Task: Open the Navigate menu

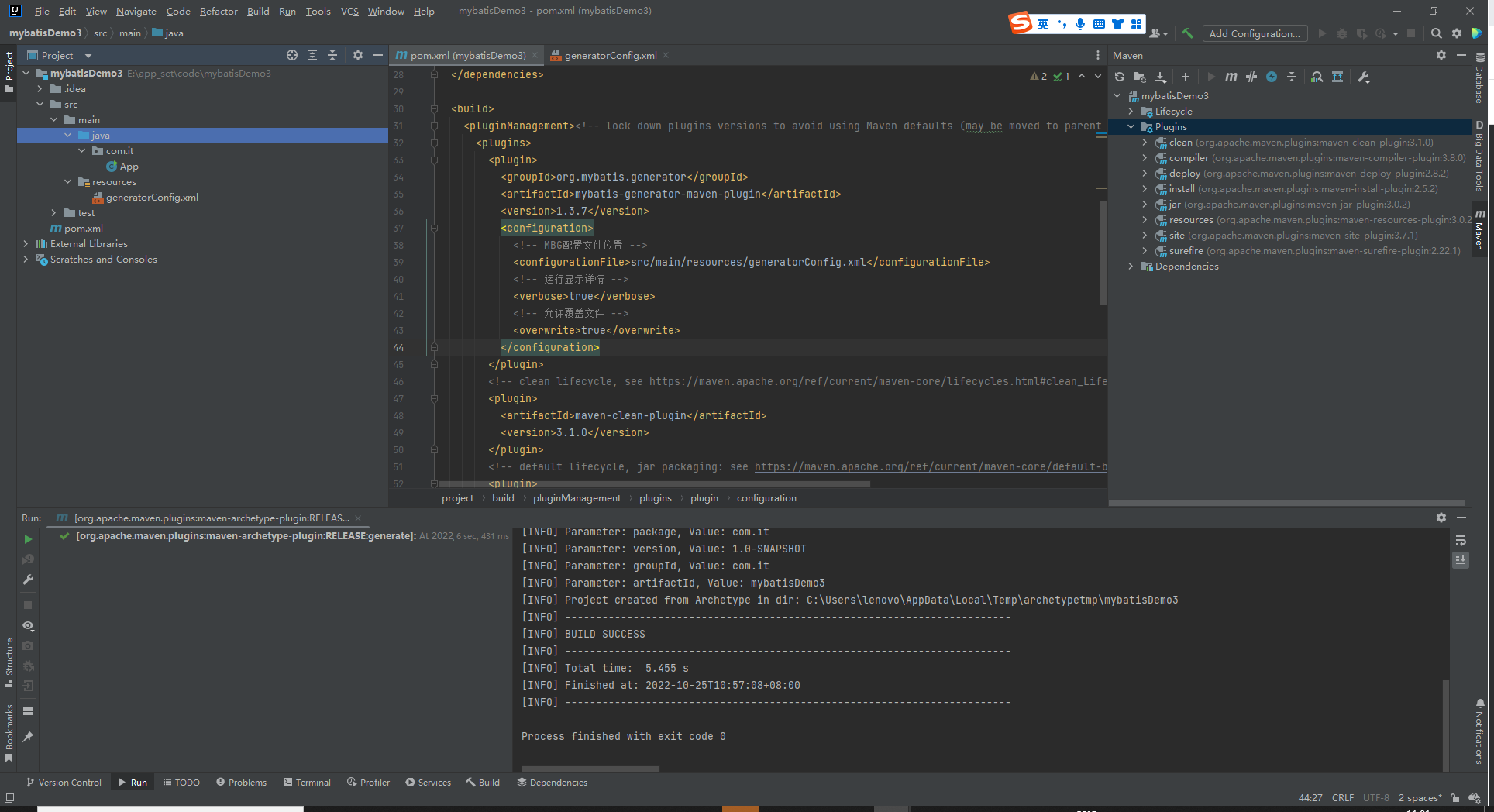Action: coord(136,11)
